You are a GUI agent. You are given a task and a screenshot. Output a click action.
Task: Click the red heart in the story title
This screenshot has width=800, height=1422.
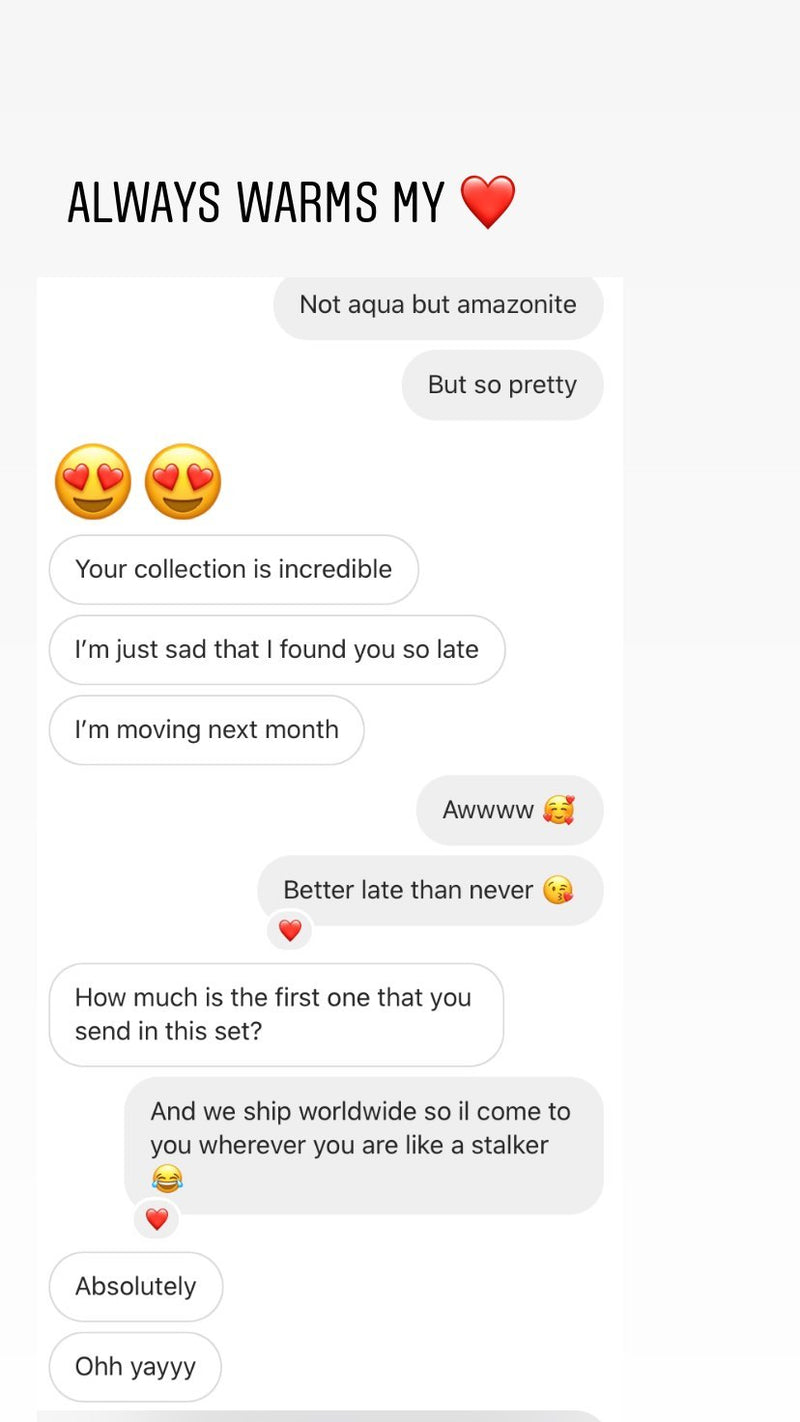pyautogui.click(x=488, y=201)
